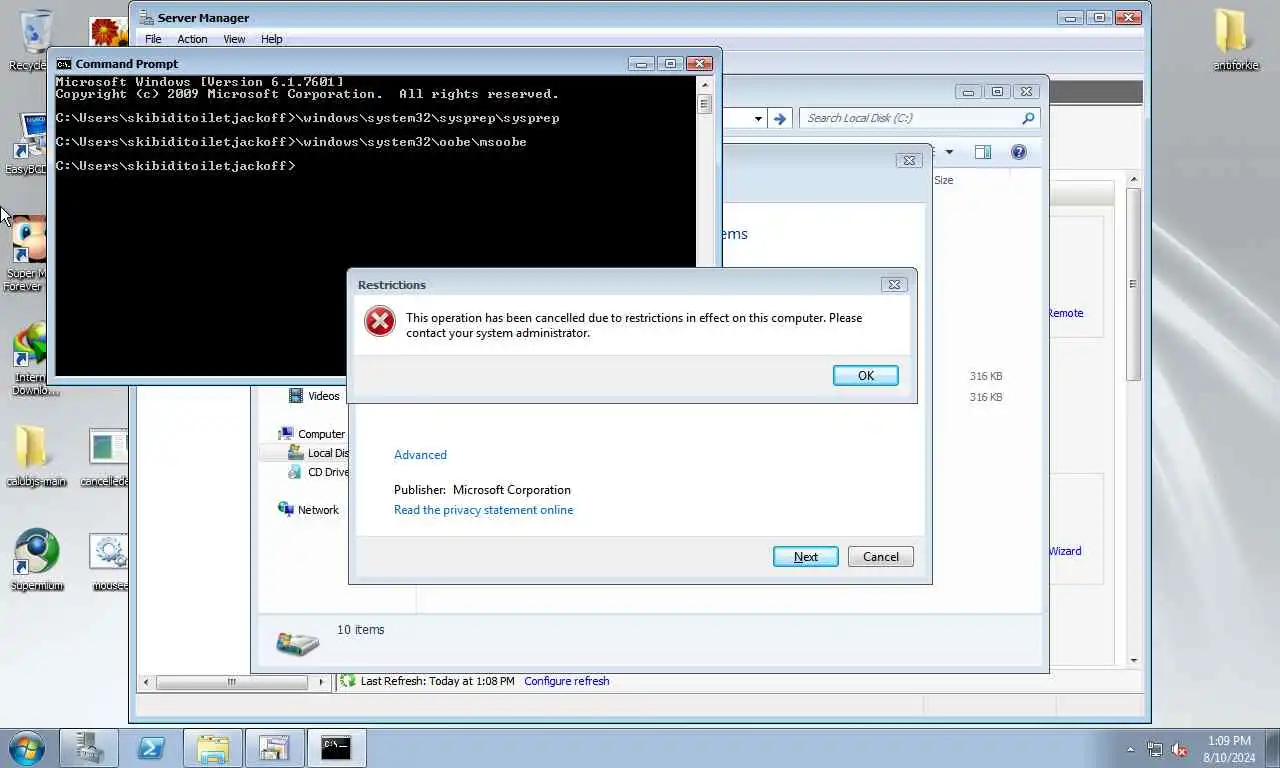The width and height of the screenshot is (1280, 768).
Task: Select the antiforkie folder on desktop
Action: pos(1236,39)
